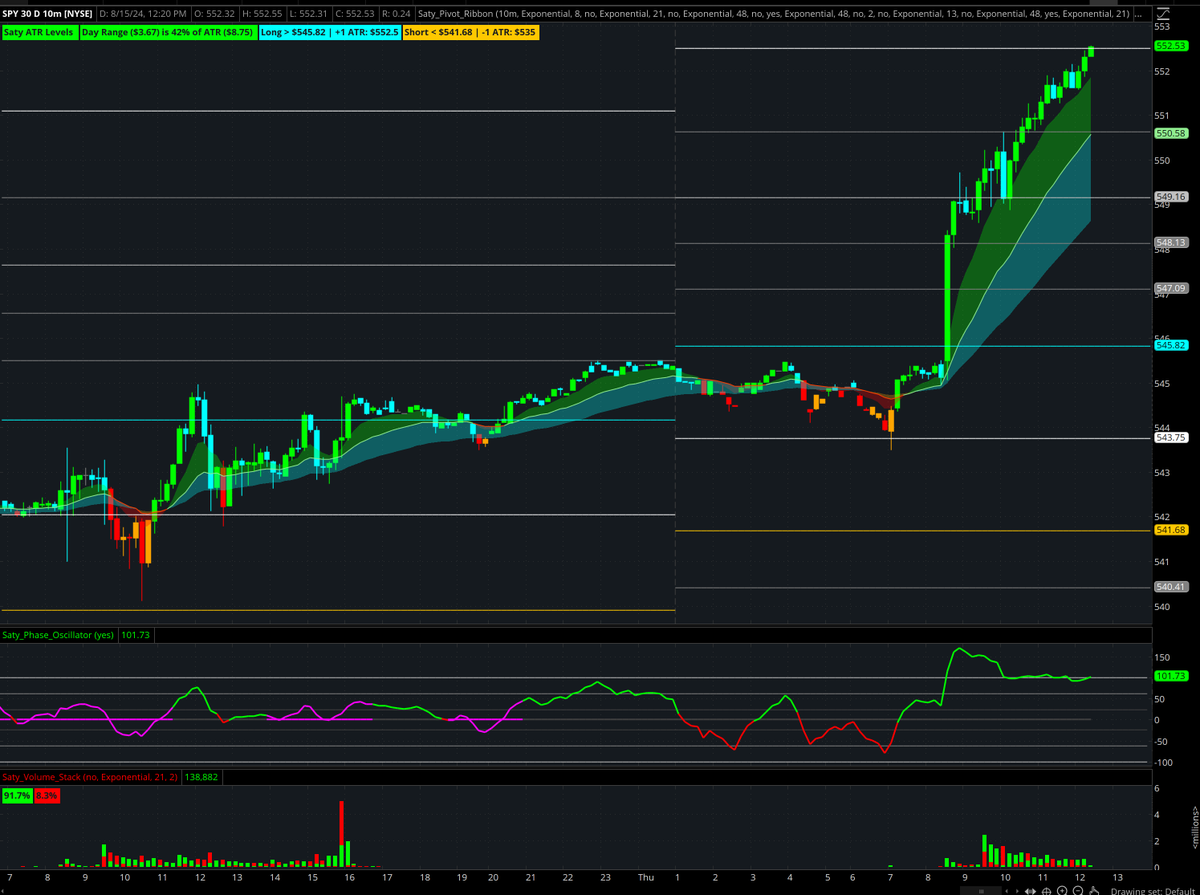
Task: Open the drawing tools pointer icon
Action: point(1094,890)
